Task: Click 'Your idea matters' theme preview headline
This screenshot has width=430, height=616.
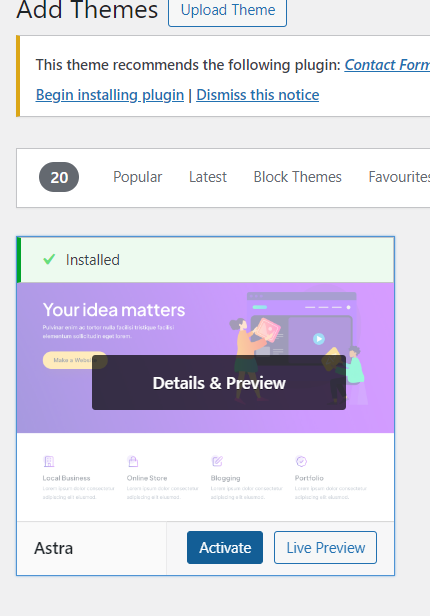Action: (114, 310)
